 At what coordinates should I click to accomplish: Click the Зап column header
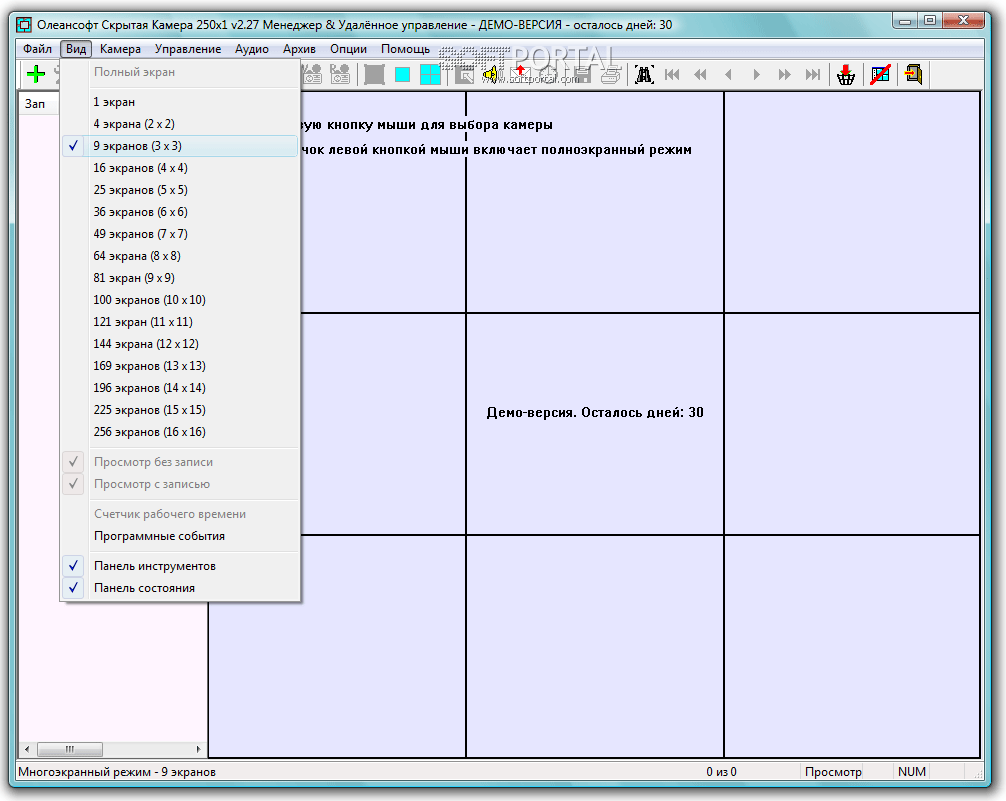click(x=38, y=104)
